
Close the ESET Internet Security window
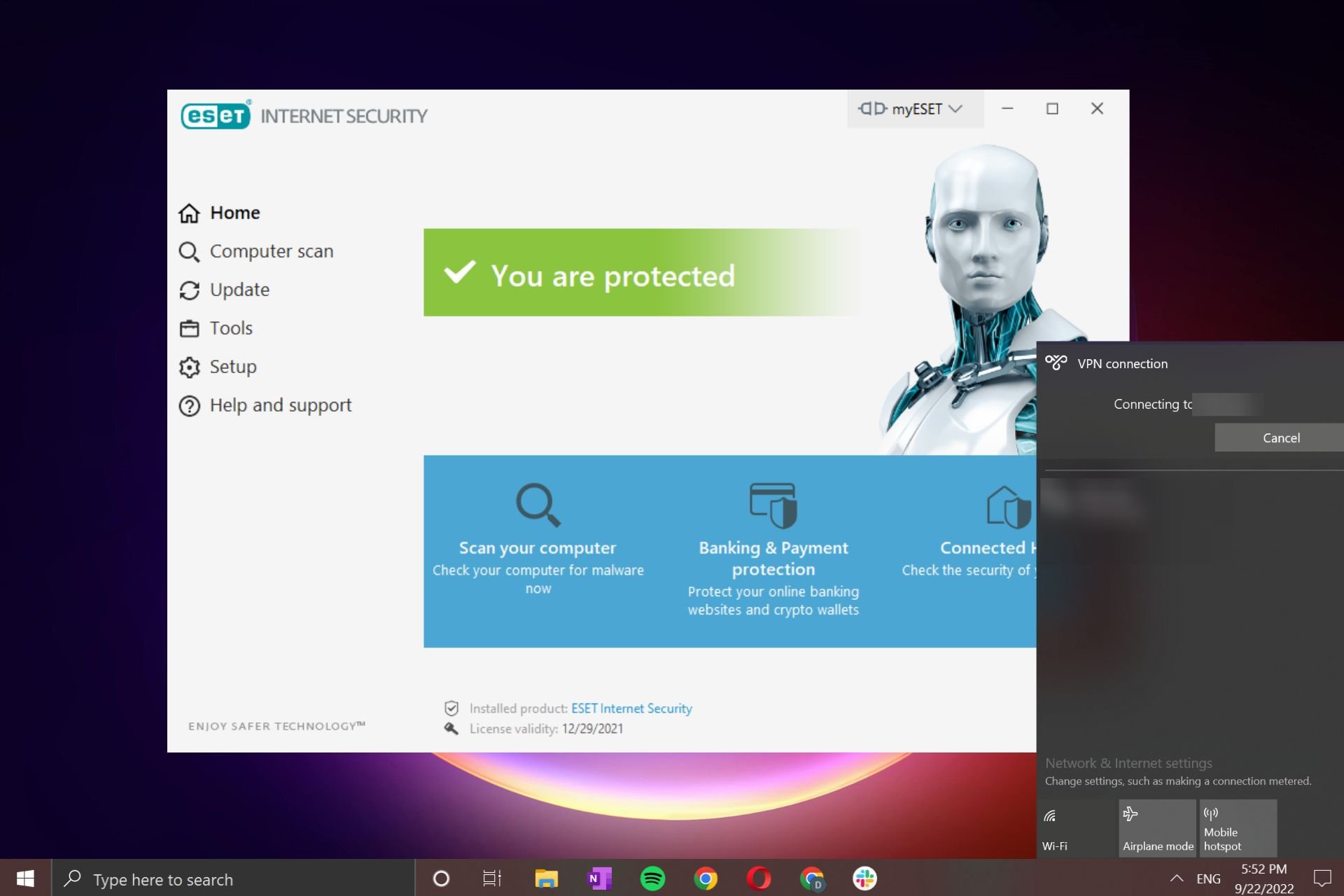click(1097, 108)
